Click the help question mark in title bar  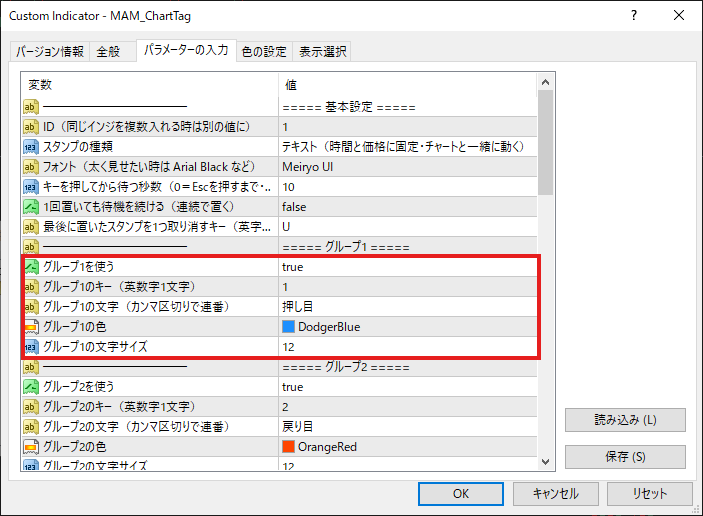[634, 15]
